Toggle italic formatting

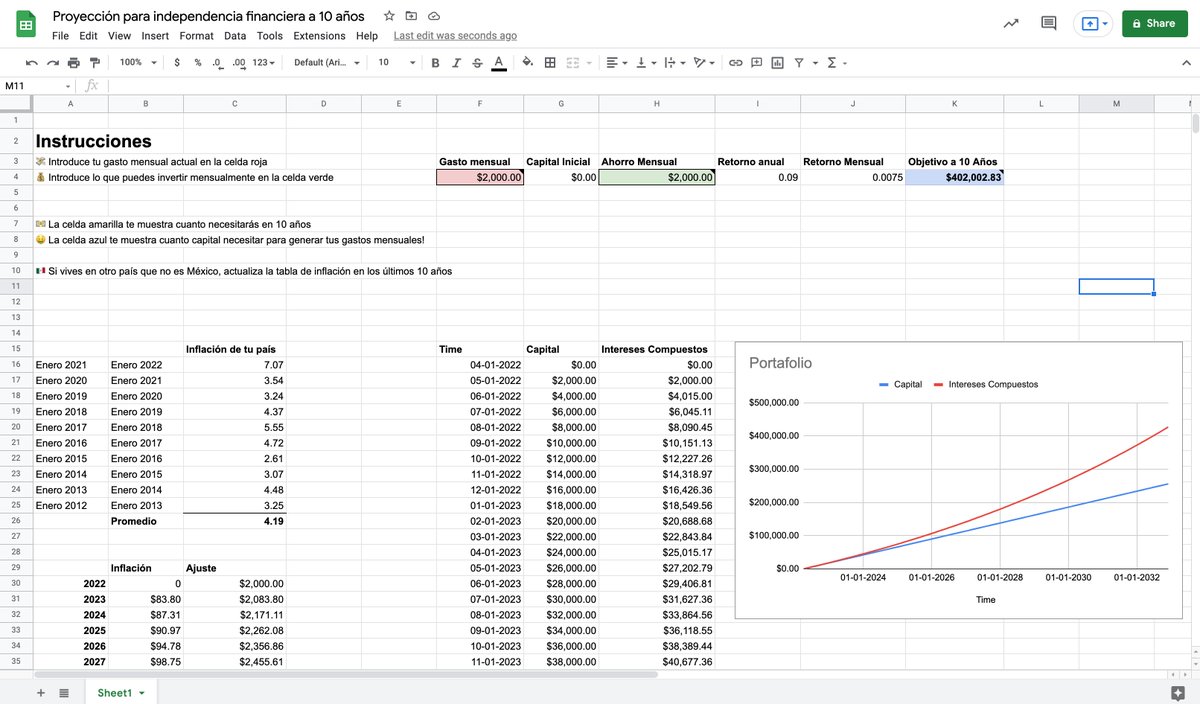456,63
